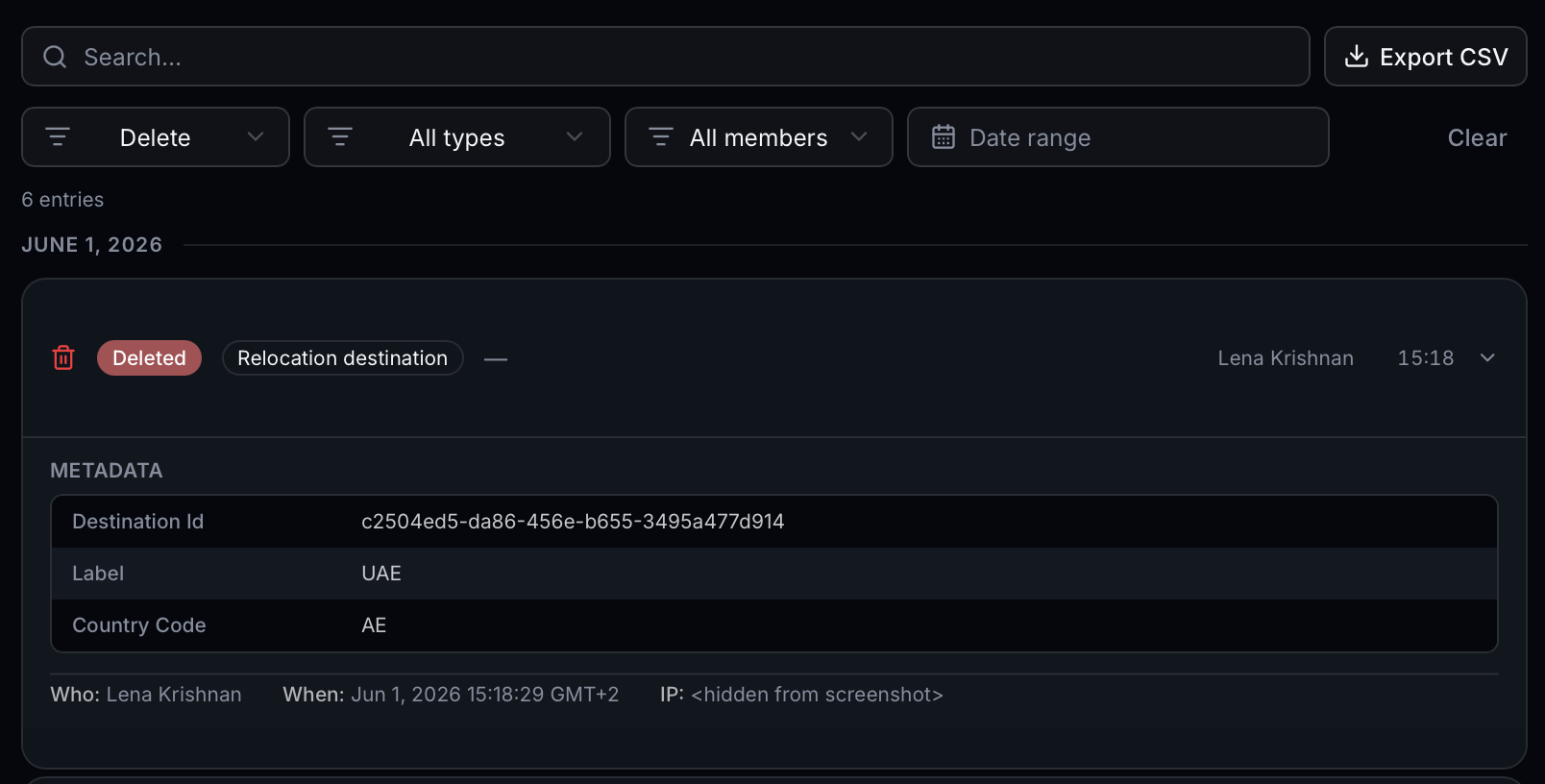Image resolution: width=1545 pixels, height=784 pixels.
Task: Click the 15:18 timestamp
Action: click(1426, 357)
